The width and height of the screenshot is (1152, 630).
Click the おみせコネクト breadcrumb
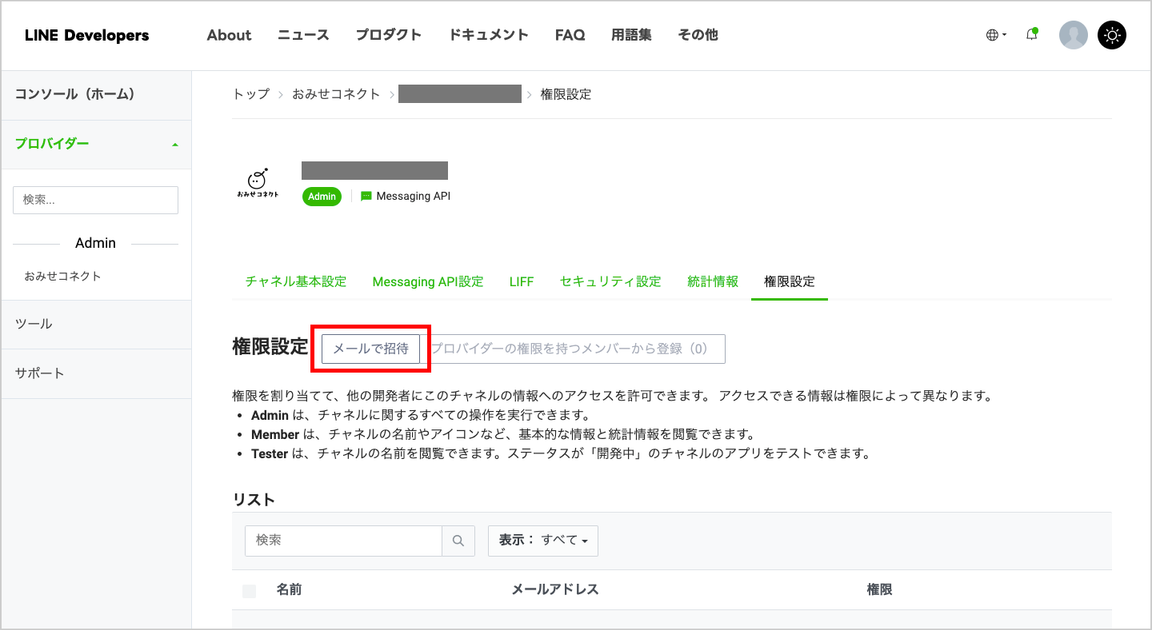coord(336,94)
